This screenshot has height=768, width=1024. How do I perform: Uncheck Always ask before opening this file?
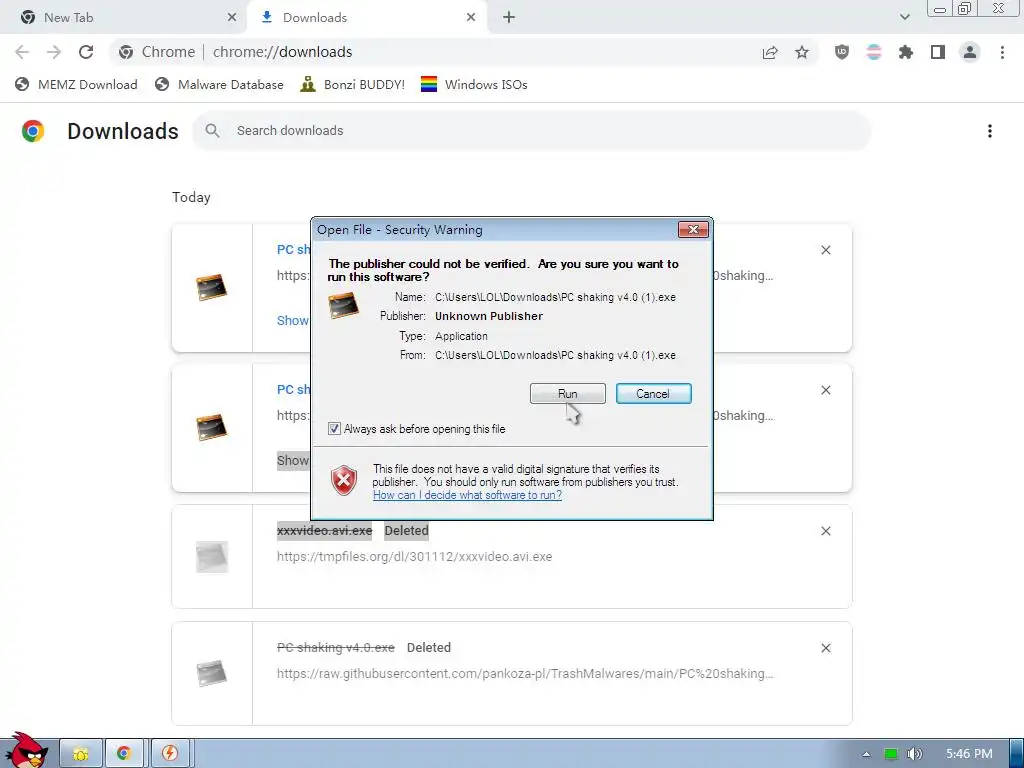coord(334,429)
